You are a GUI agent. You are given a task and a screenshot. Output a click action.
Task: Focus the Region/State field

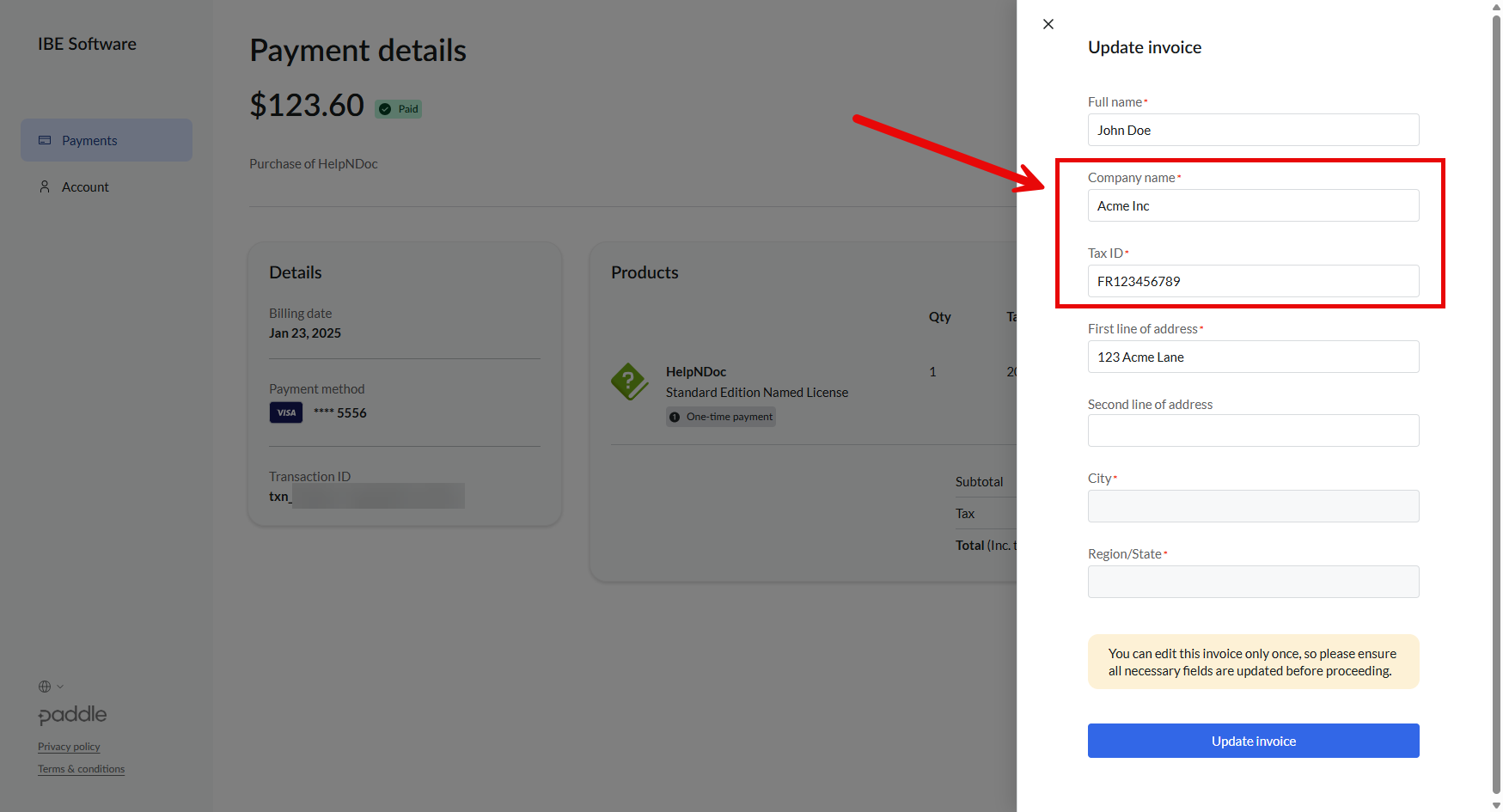pos(1253,582)
